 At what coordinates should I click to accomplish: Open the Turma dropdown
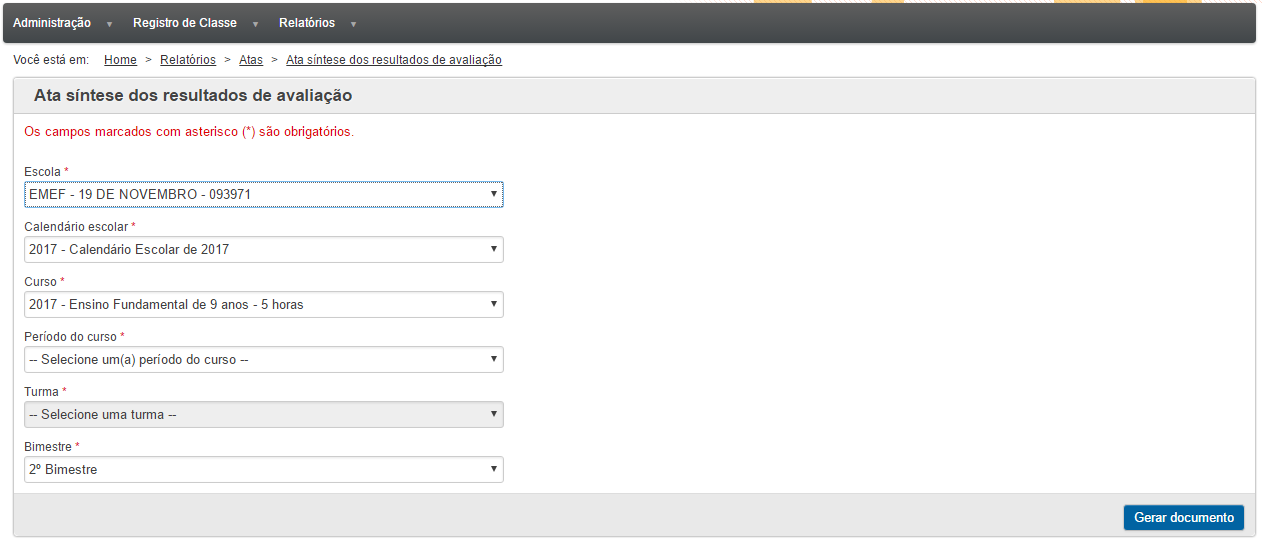pyautogui.click(x=264, y=414)
